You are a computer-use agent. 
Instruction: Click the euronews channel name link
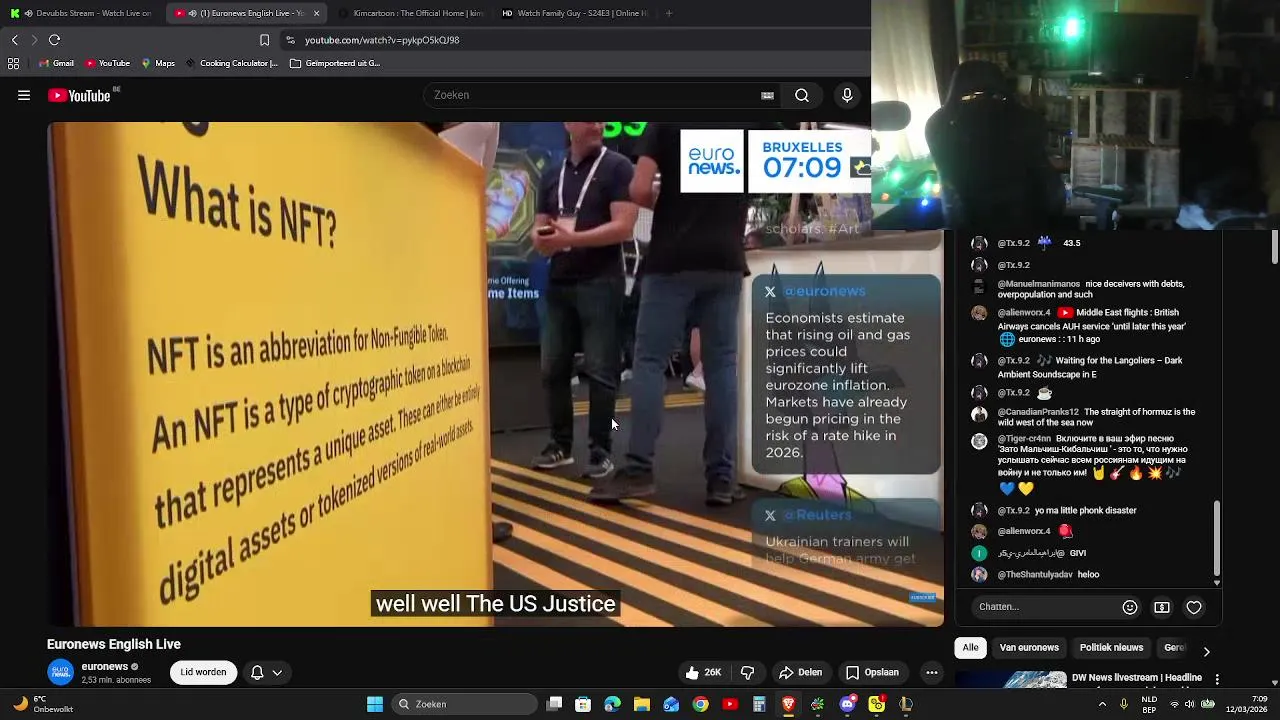[104, 666]
